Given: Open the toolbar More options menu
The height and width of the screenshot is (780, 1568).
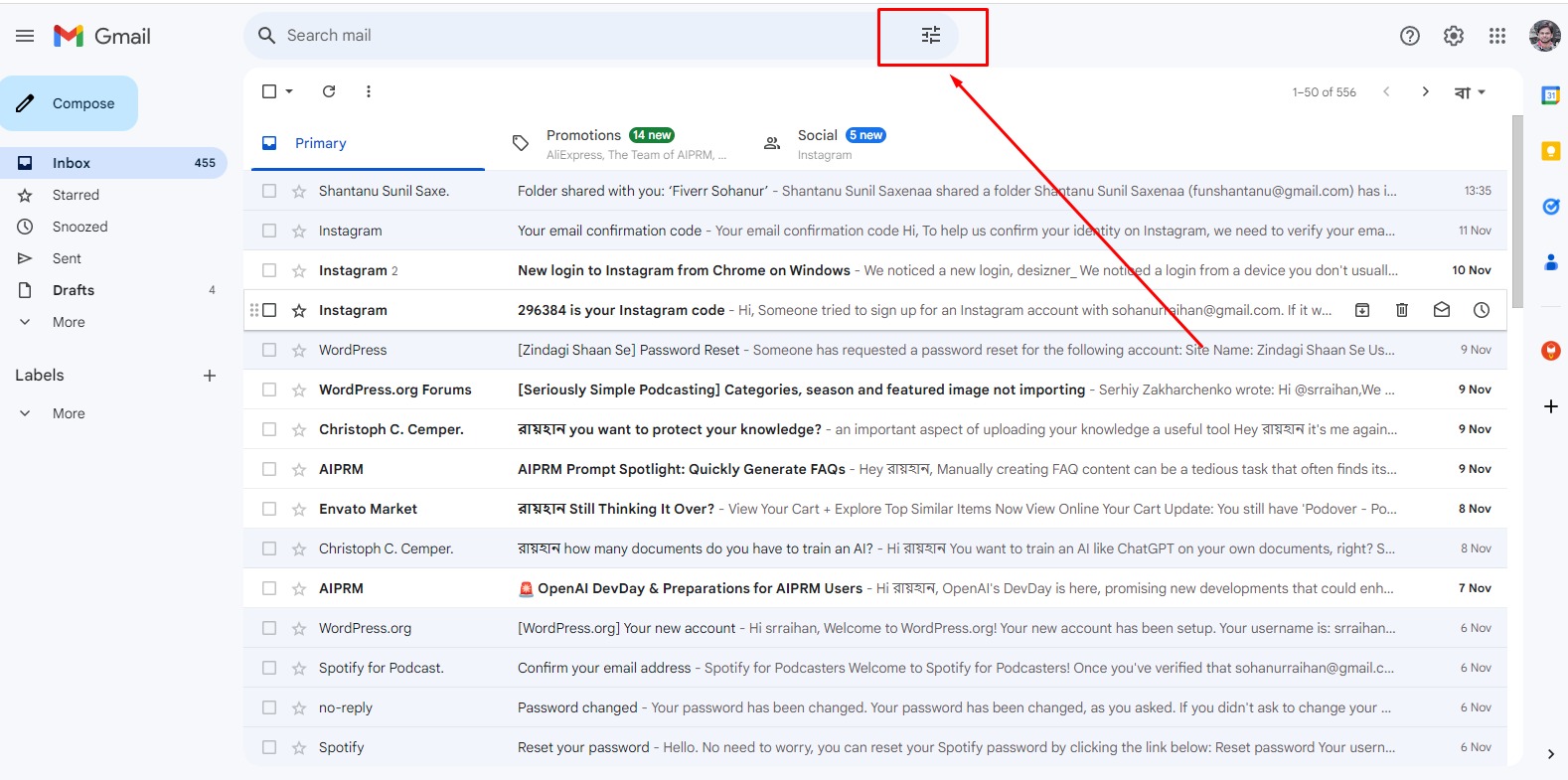Looking at the screenshot, I should [x=369, y=91].
